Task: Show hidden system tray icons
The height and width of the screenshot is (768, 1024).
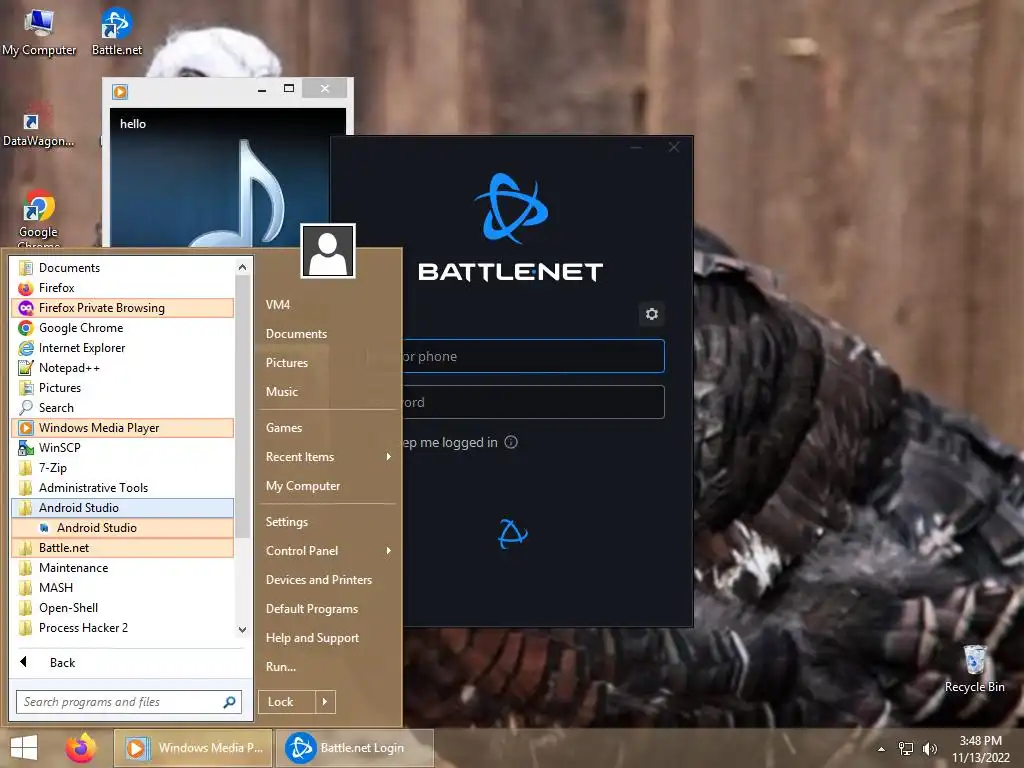Action: coord(882,748)
